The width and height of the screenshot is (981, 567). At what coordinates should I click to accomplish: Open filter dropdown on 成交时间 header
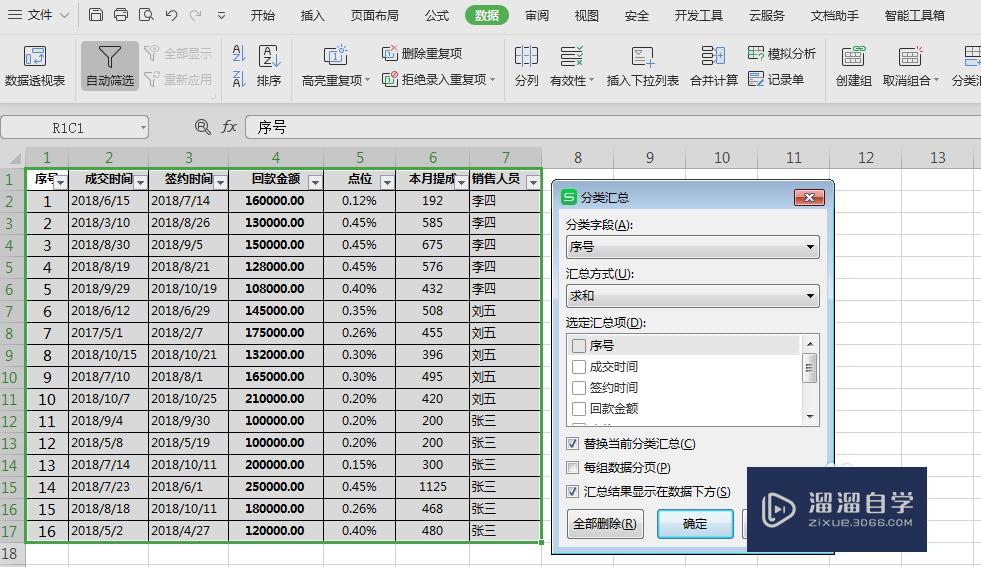click(140, 182)
